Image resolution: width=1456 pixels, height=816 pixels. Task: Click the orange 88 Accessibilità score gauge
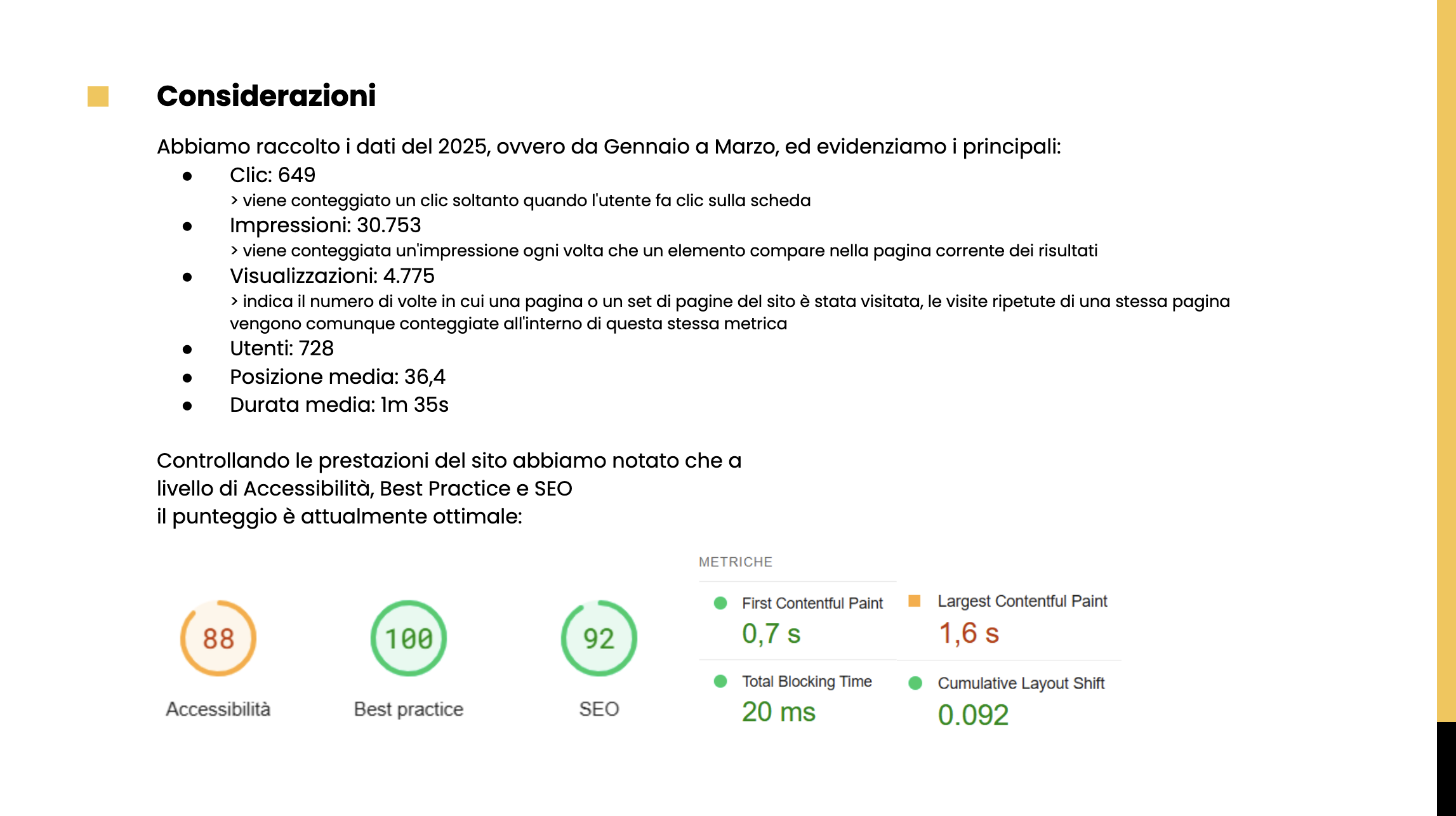pos(218,638)
